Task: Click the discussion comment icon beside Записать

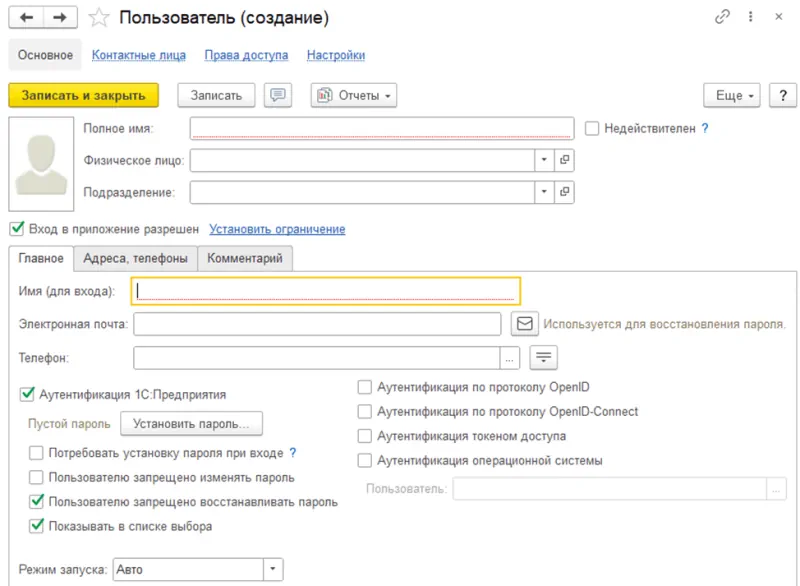Action: 278,95
